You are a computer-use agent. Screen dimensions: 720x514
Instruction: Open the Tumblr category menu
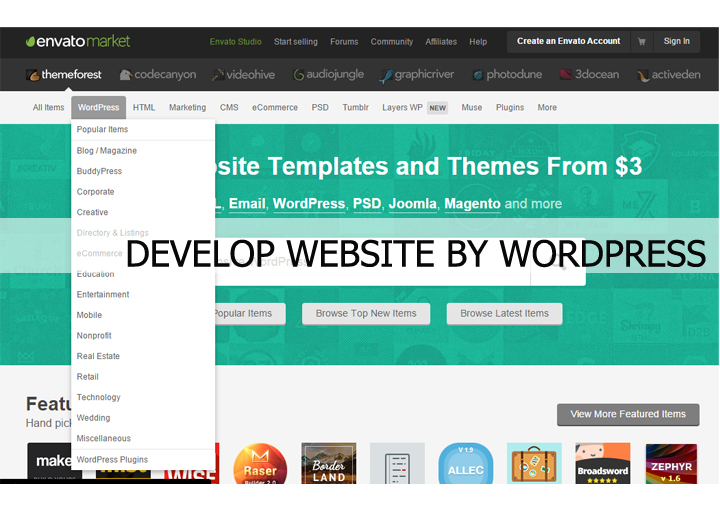(355, 107)
